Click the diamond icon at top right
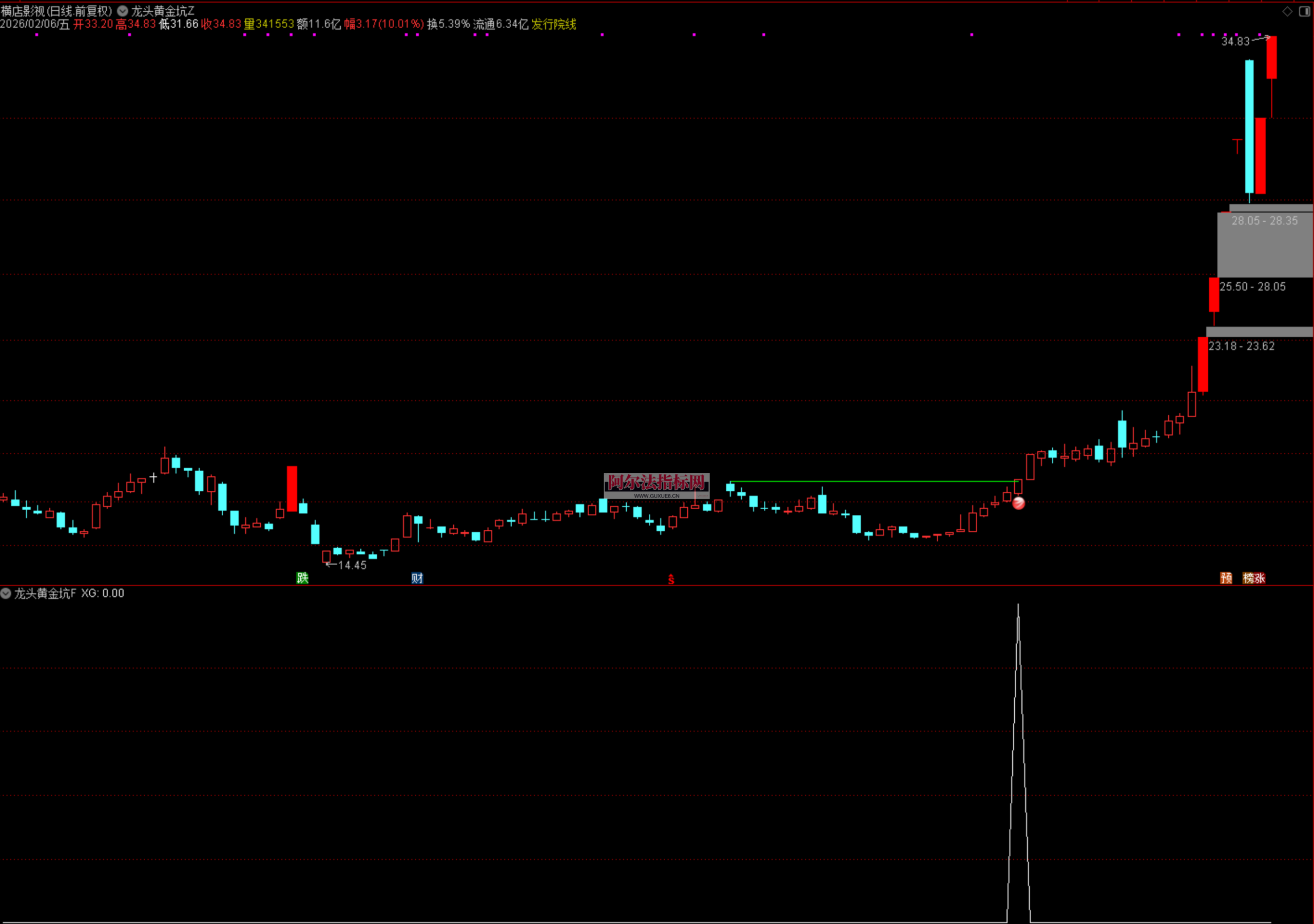Viewport: 1314px width, 924px height. tap(1287, 11)
